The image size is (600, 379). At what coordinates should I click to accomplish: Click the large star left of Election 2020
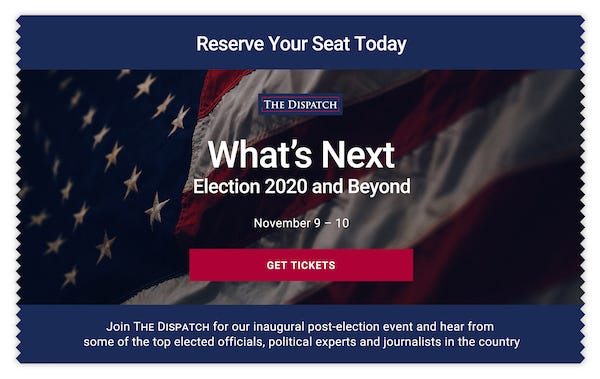(x=156, y=210)
